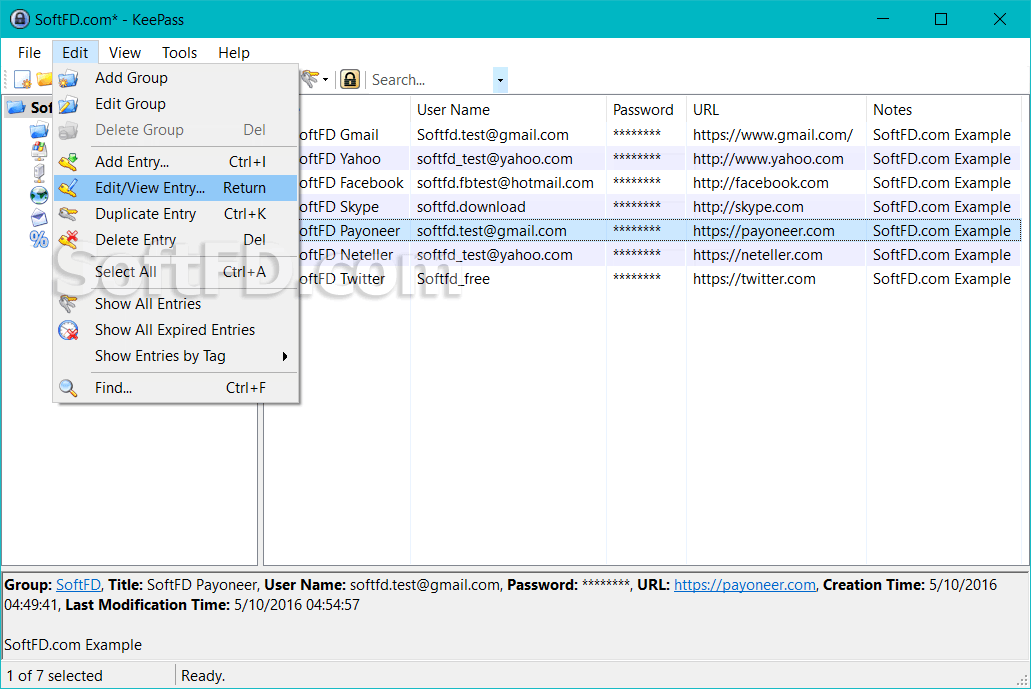Open the payoneer.com link in details pane
1031x689 pixels.
tap(744, 584)
